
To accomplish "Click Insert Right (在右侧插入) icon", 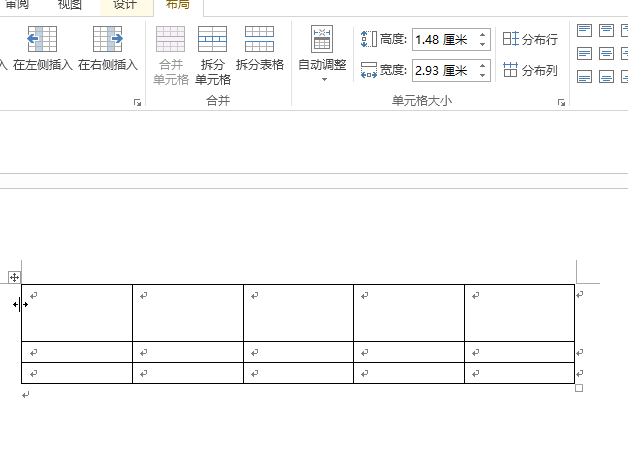I will [107, 39].
